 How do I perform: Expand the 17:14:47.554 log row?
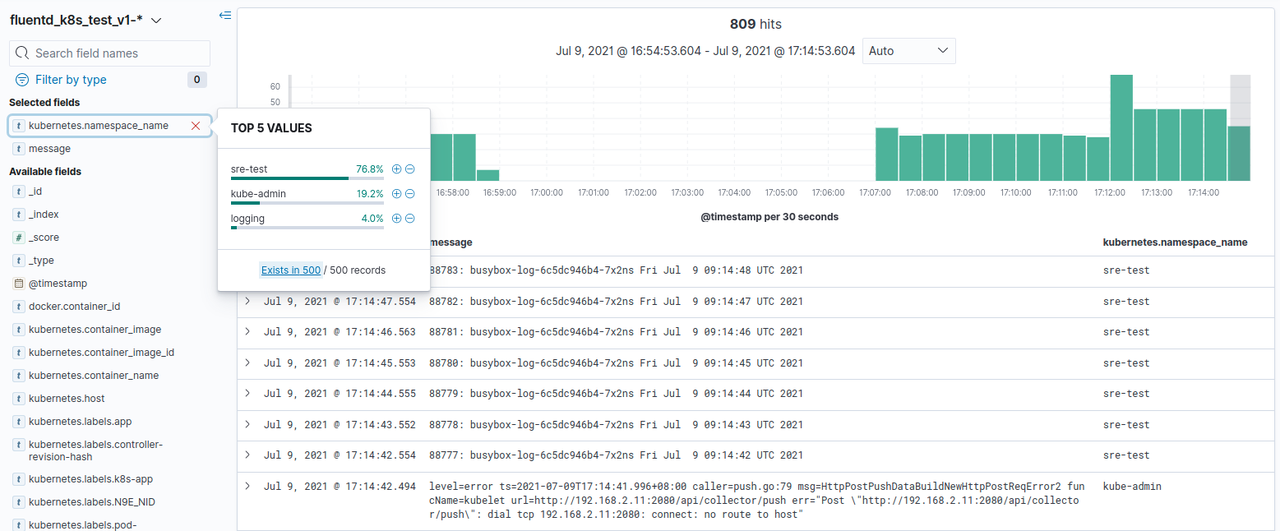point(247,301)
